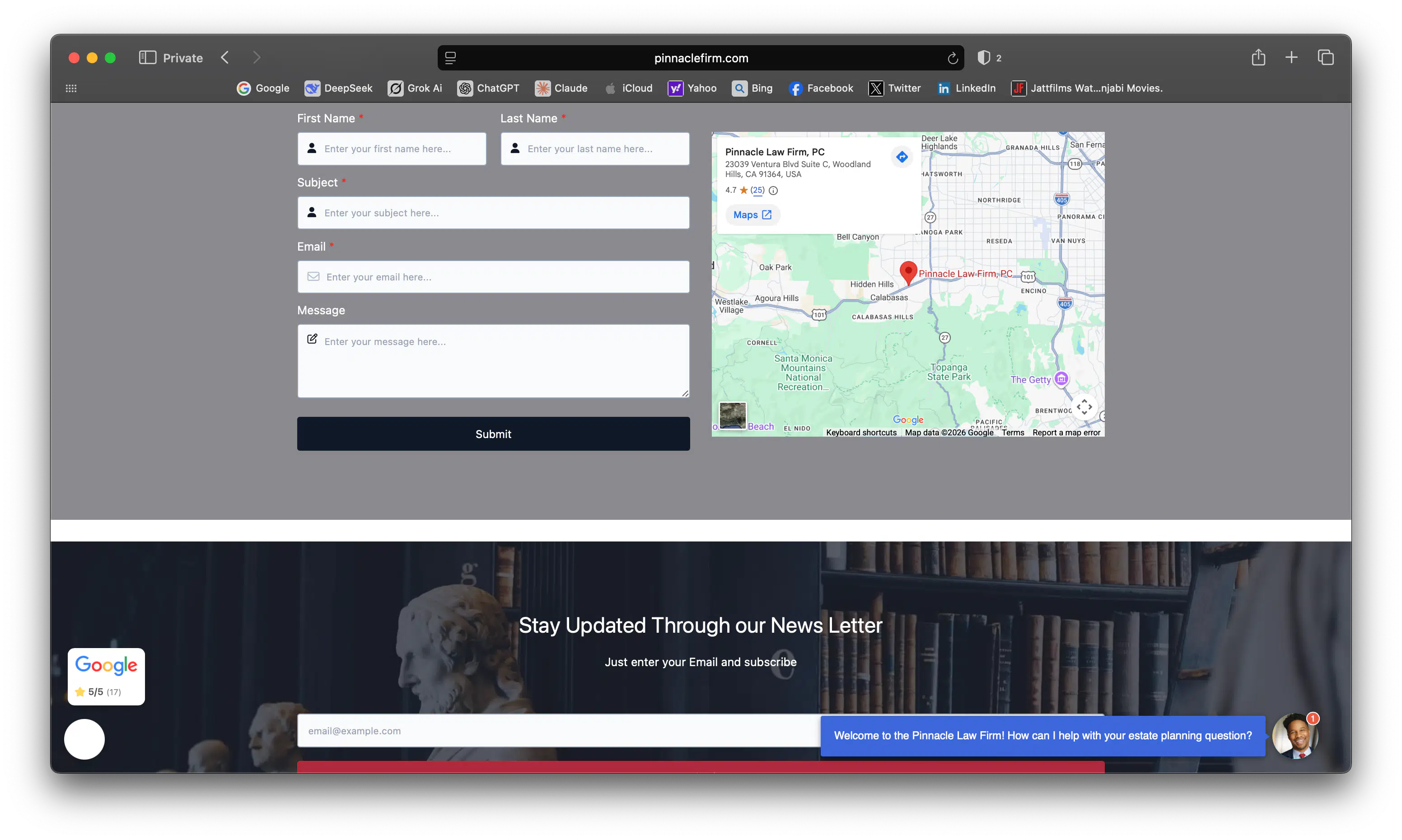The width and height of the screenshot is (1402, 840).
Task: Click the Safari share icon
Action: (1258, 57)
